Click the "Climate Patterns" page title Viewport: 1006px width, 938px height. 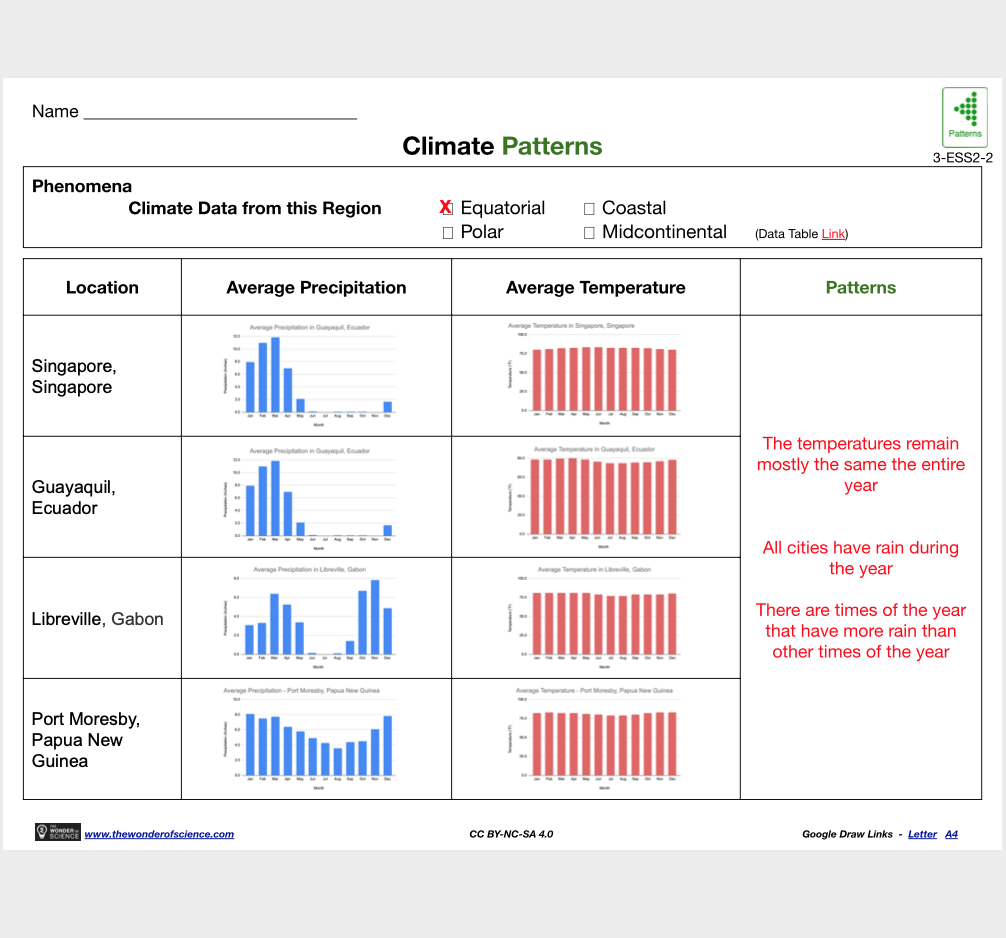point(502,146)
